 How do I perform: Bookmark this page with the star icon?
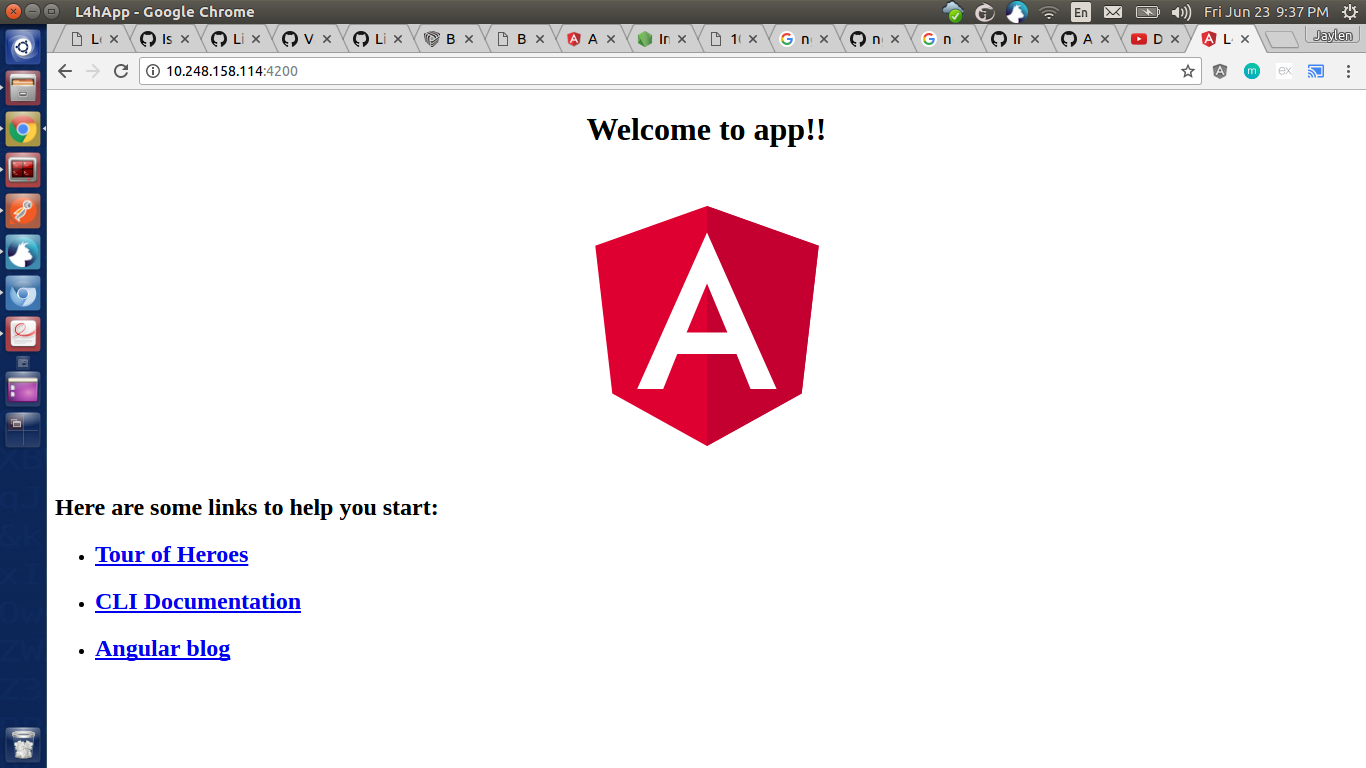[1188, 71]
